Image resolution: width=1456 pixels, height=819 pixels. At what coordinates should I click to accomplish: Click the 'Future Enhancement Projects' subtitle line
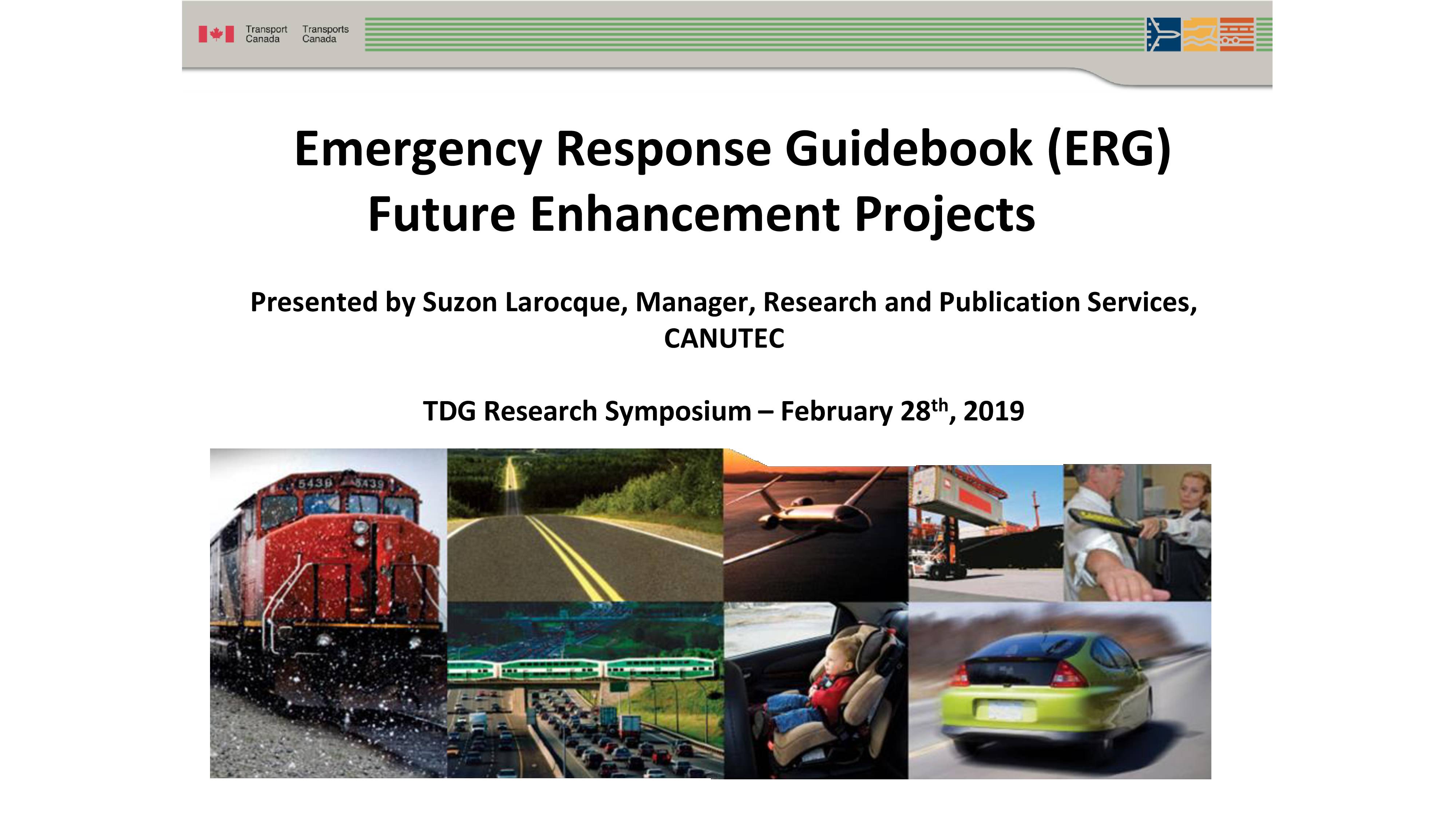tap(701, 215)
